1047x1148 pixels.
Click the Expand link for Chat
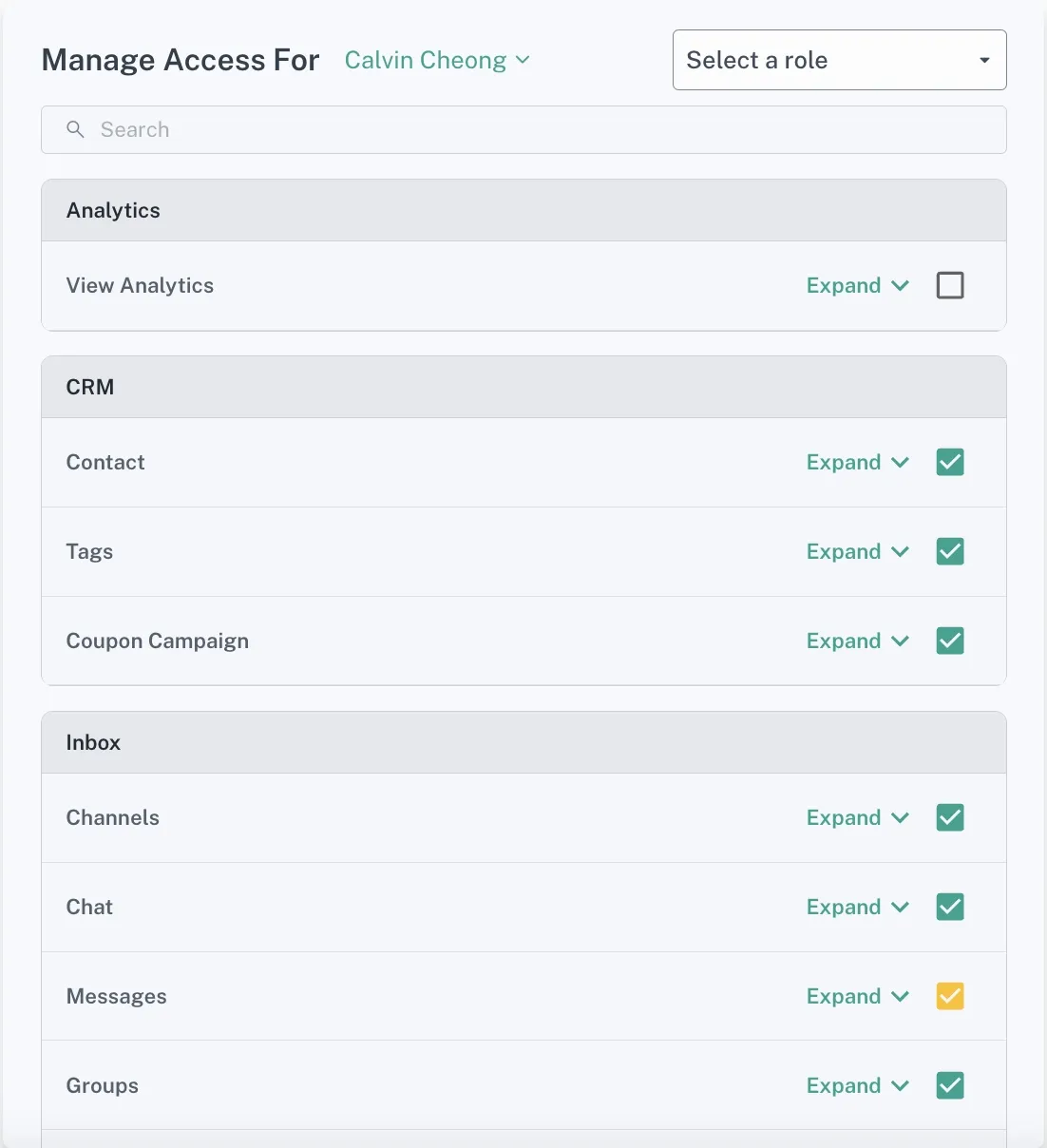pos(844,907)
